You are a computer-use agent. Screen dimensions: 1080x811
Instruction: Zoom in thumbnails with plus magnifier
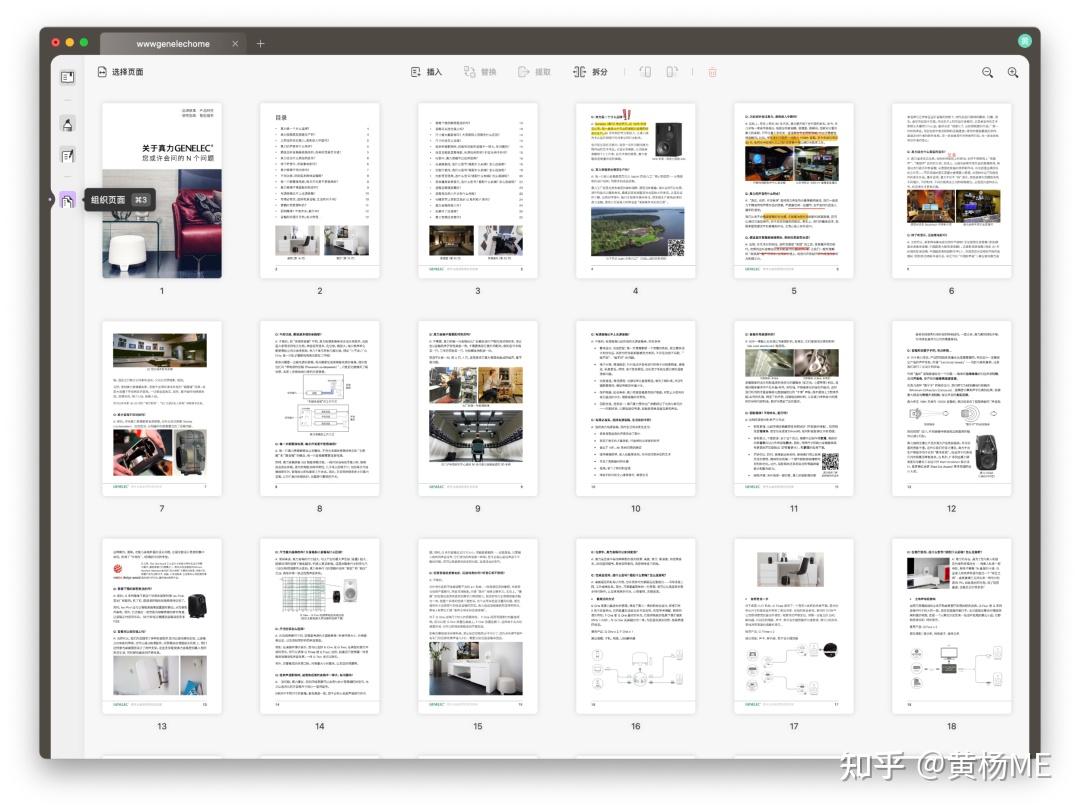1012,72
